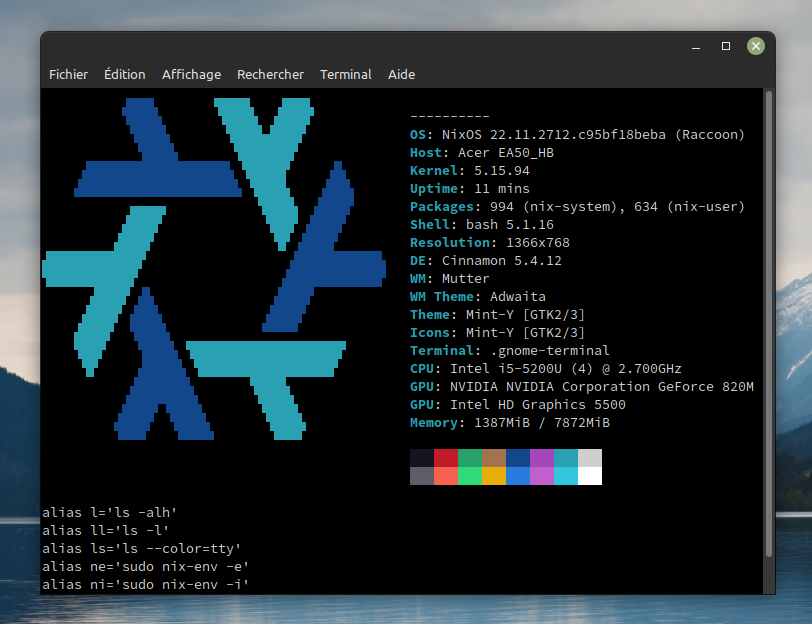Maximize the terminal window
Viewport: 812px width, 624px height.
pyautogui.click(x=726, y=46)
